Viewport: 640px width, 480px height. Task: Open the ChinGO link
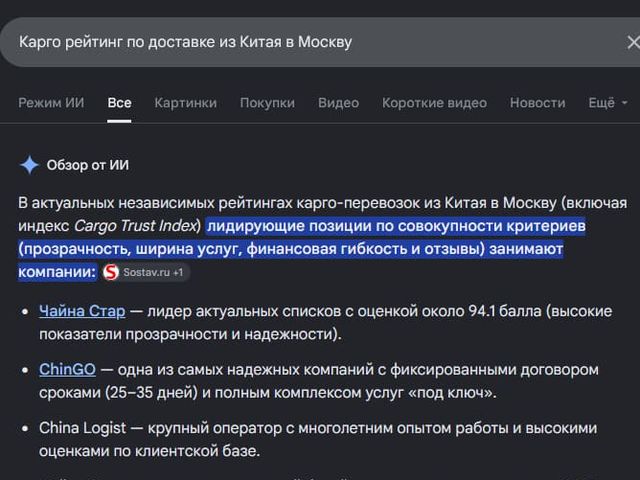[67, 370]
